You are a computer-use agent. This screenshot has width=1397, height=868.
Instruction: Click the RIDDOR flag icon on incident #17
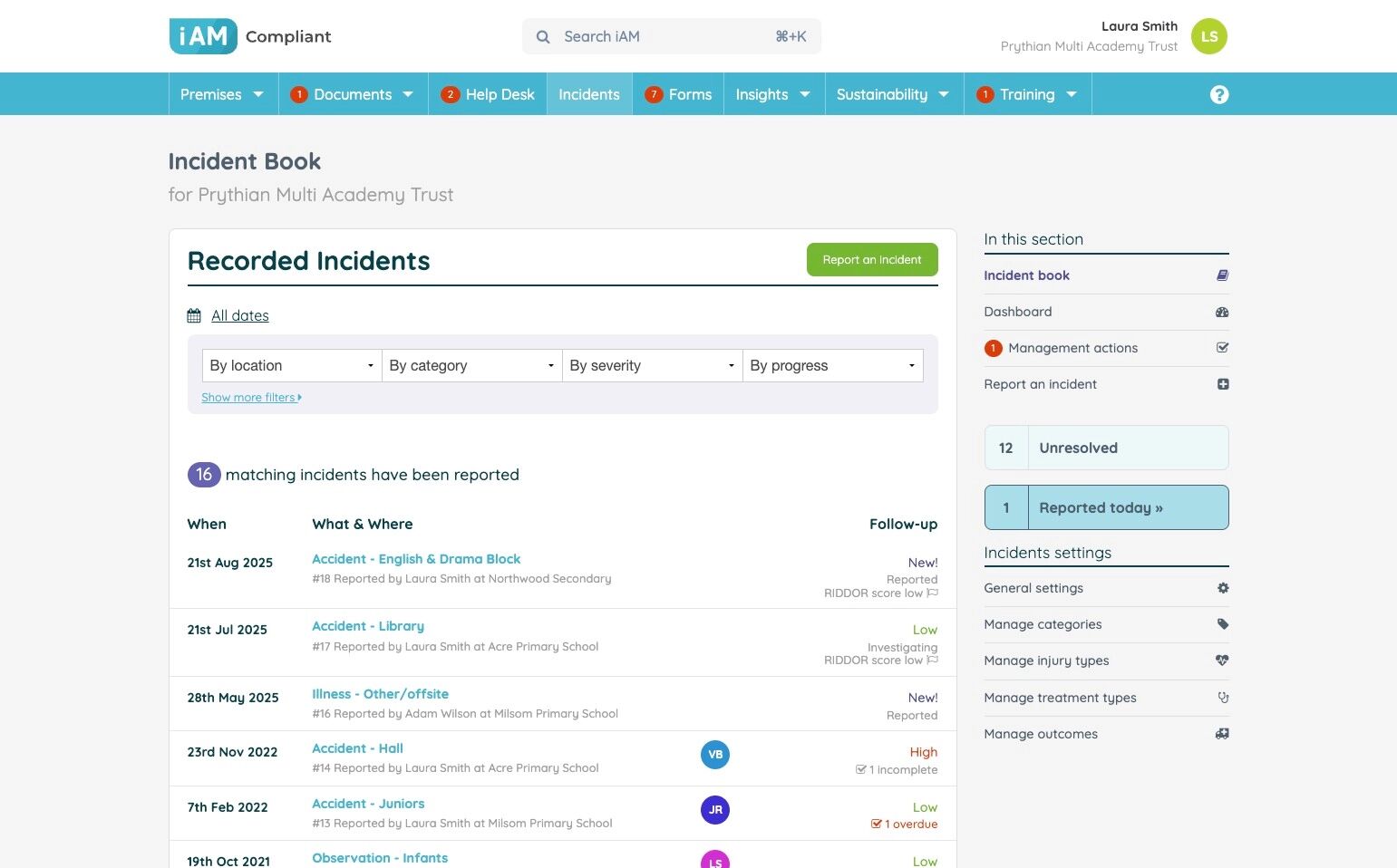click(932, 660)
